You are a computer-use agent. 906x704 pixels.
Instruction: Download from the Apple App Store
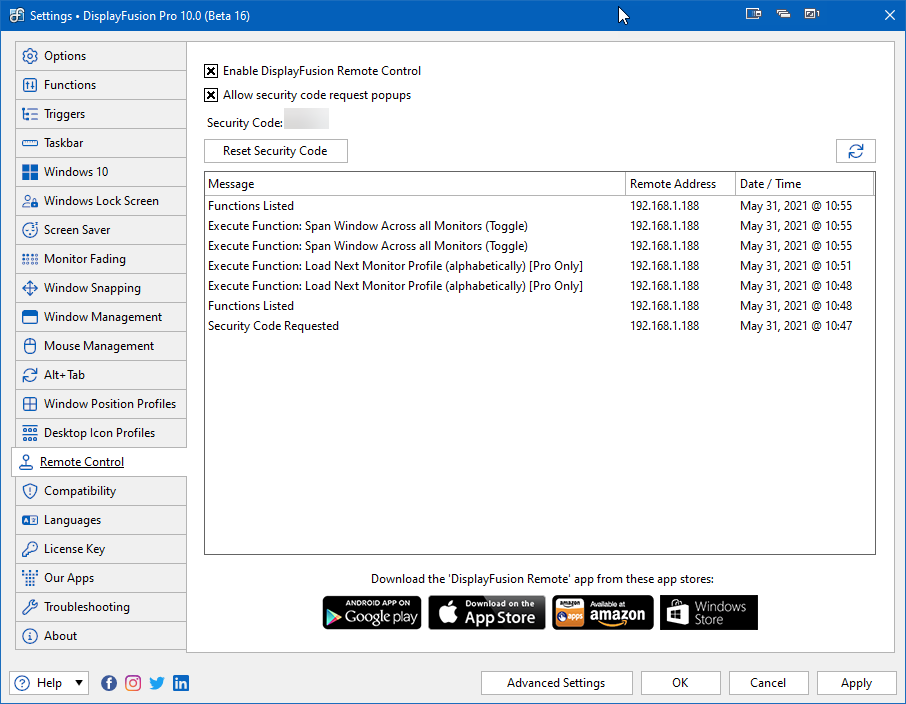pyautogui.click(x=487, y=612)
